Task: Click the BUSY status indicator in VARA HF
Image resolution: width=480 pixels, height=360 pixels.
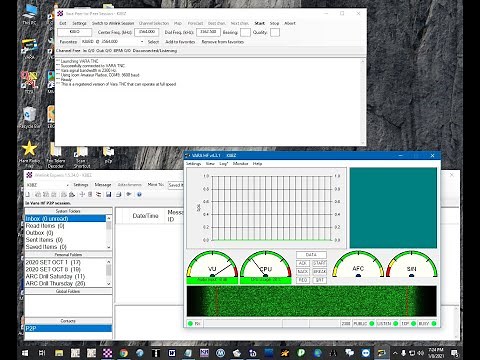Action: click(427, 323)
